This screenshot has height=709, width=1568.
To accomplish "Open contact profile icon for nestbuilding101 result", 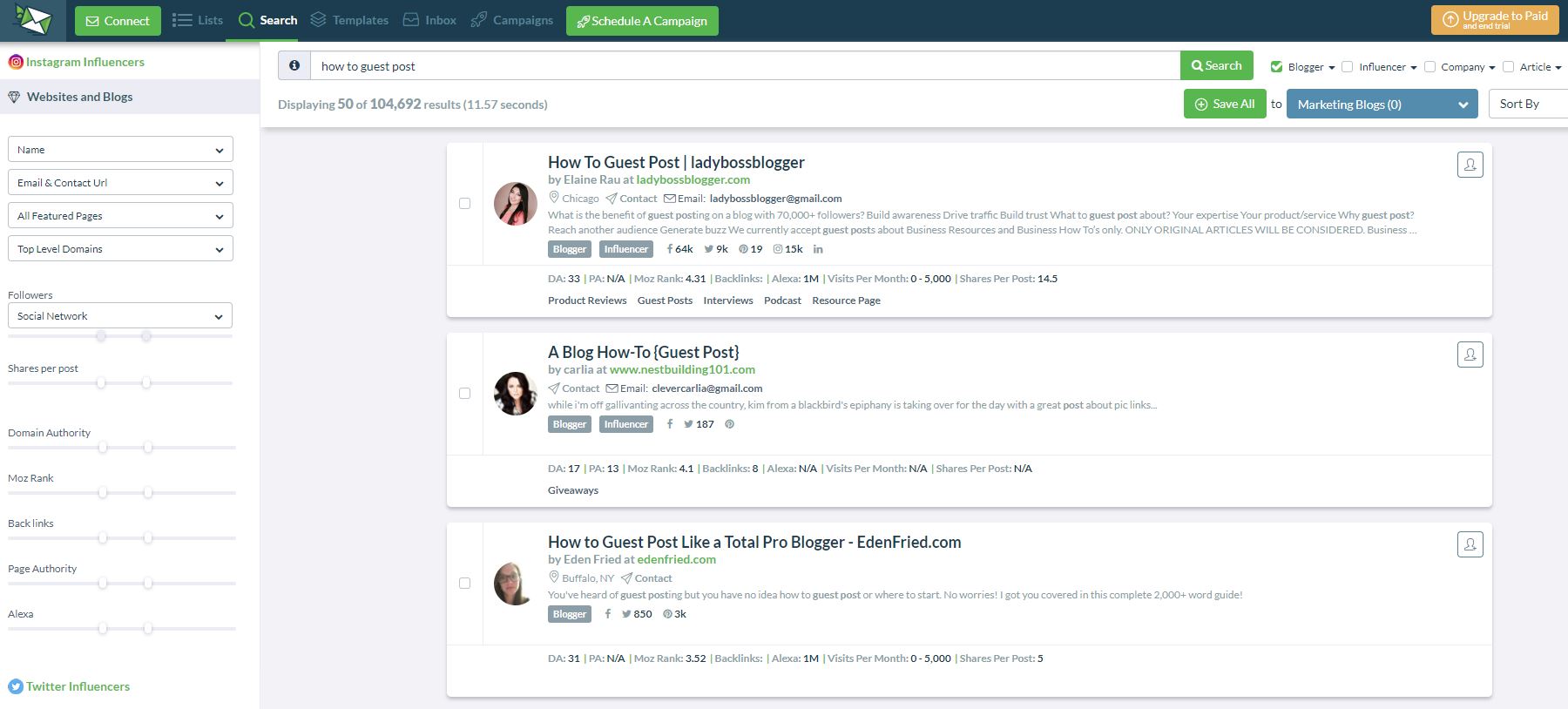I will click(1470, 354).
